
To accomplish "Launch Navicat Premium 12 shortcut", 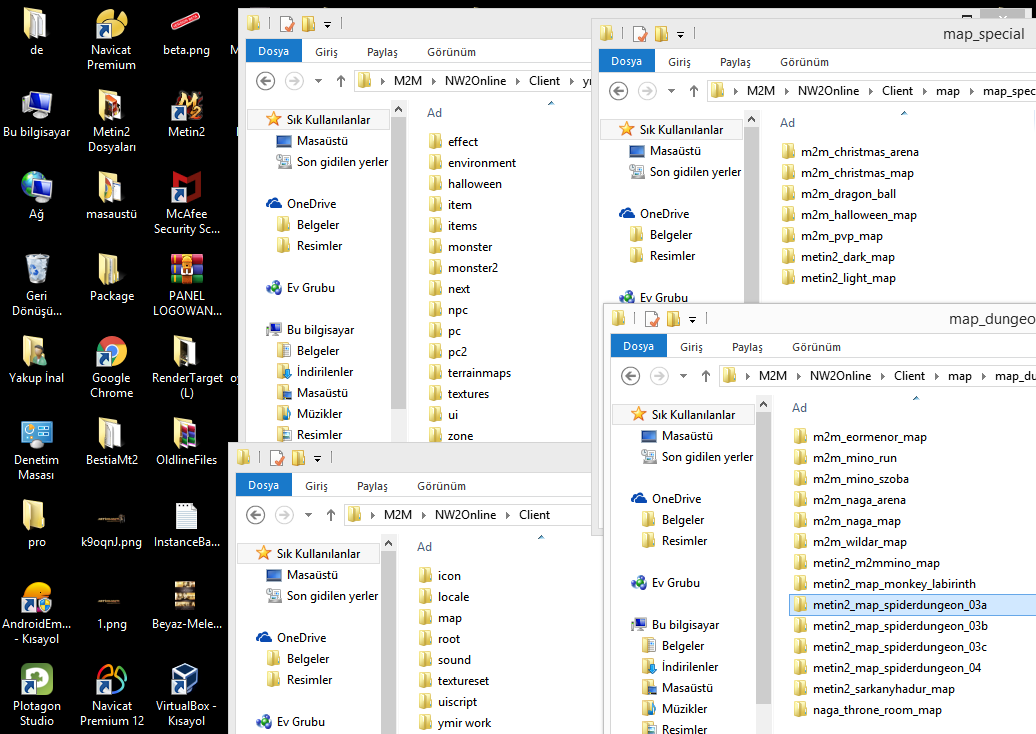I will coord(111,696).
